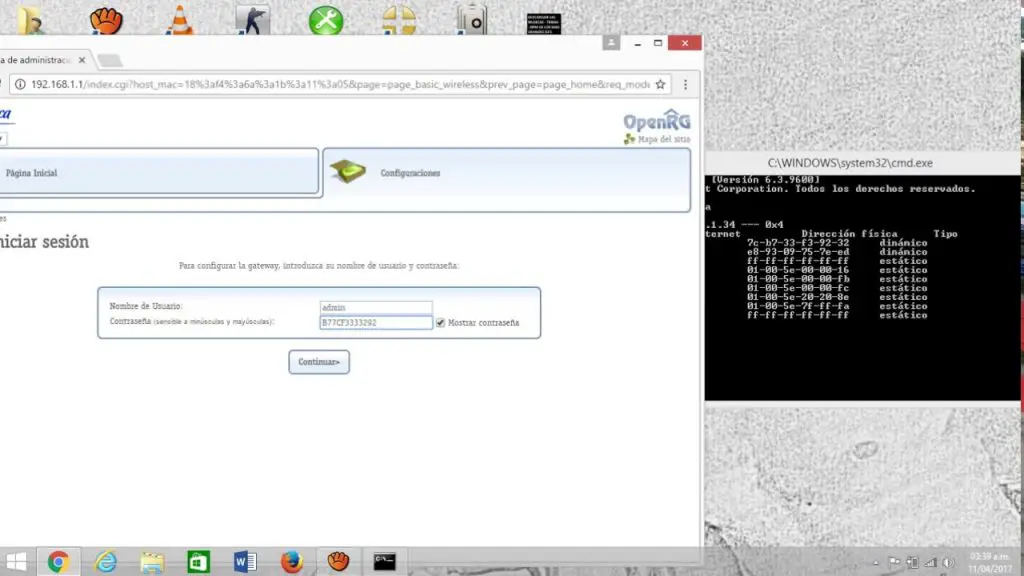
Task: Open Excel from the taskbar
Action: (x=198, y=562)
